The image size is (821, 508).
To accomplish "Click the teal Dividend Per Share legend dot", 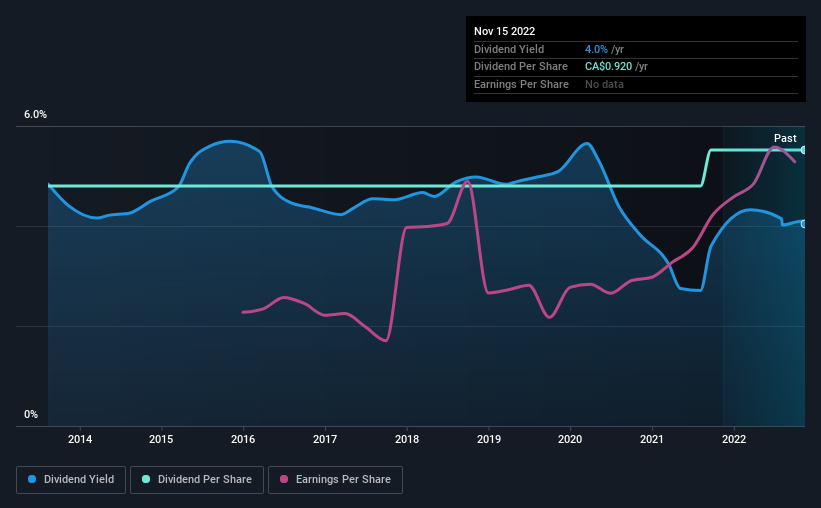I will 146,479.
